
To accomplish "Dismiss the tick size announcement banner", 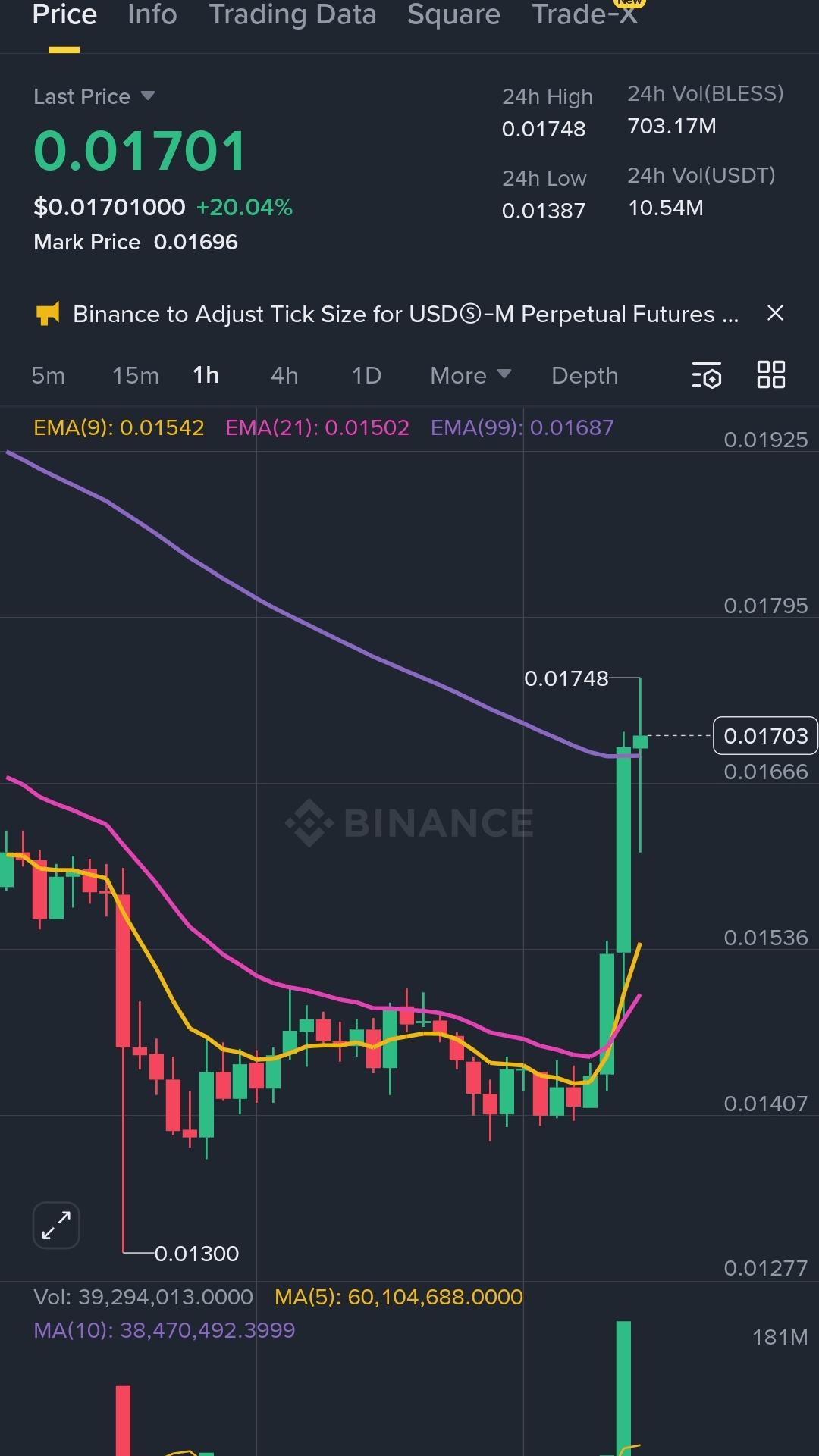I will pos(775,313).
